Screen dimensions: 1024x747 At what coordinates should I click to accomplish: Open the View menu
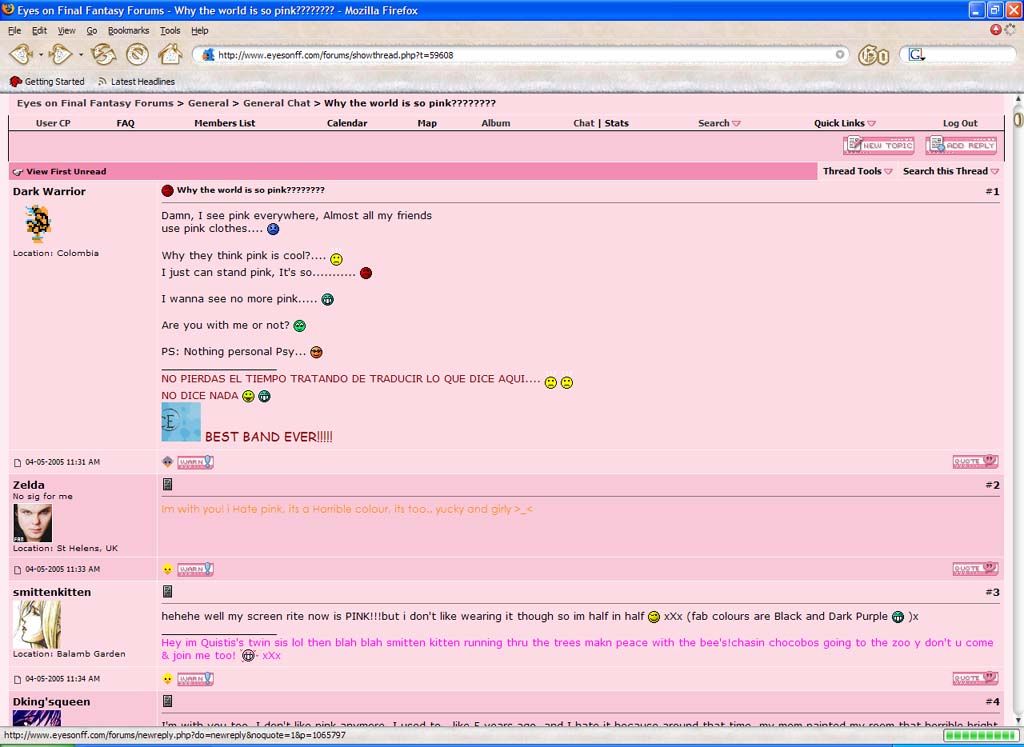pos(66,31)
